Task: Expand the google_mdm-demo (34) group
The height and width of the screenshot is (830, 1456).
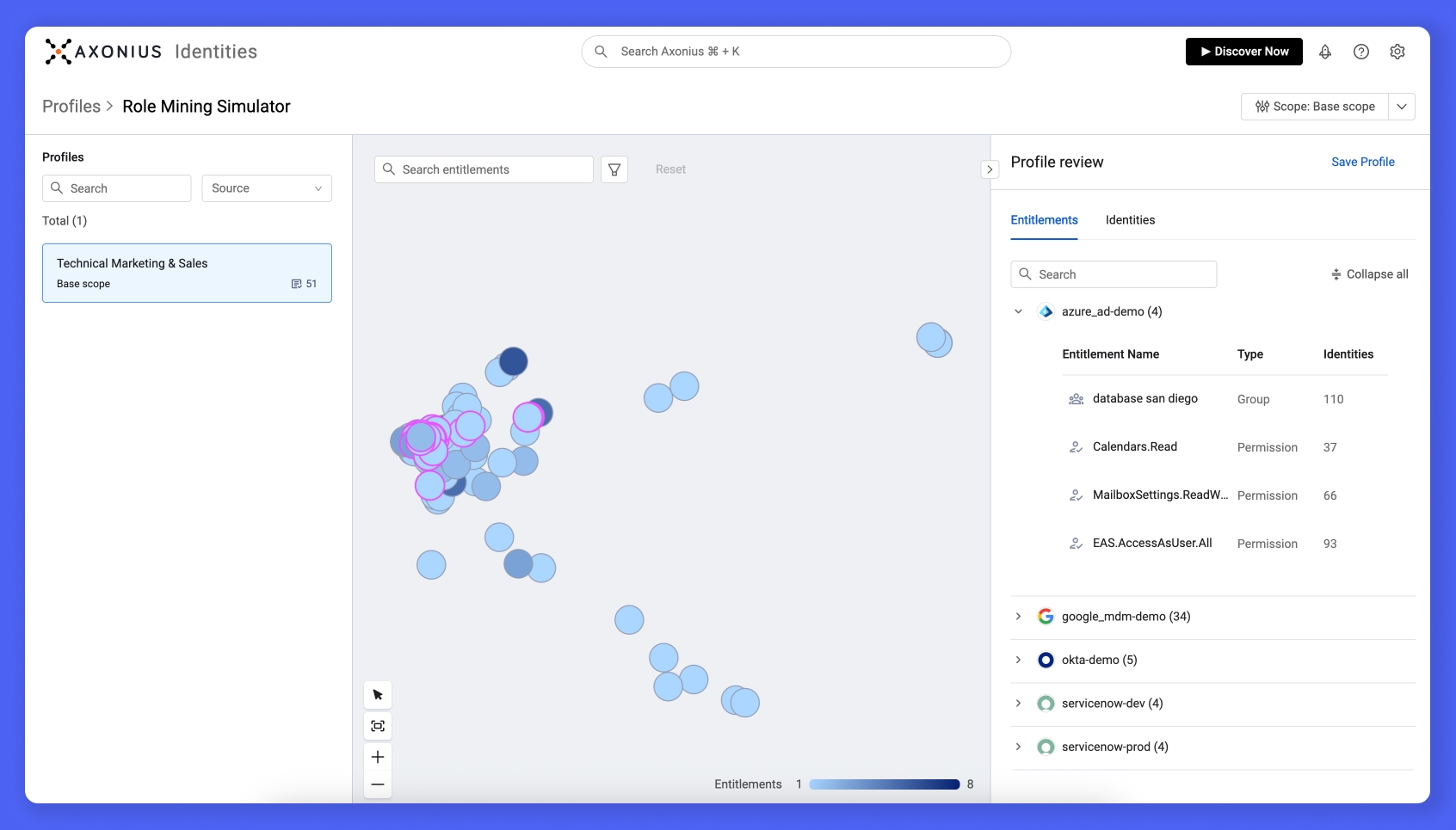Action: [1018, 617]
